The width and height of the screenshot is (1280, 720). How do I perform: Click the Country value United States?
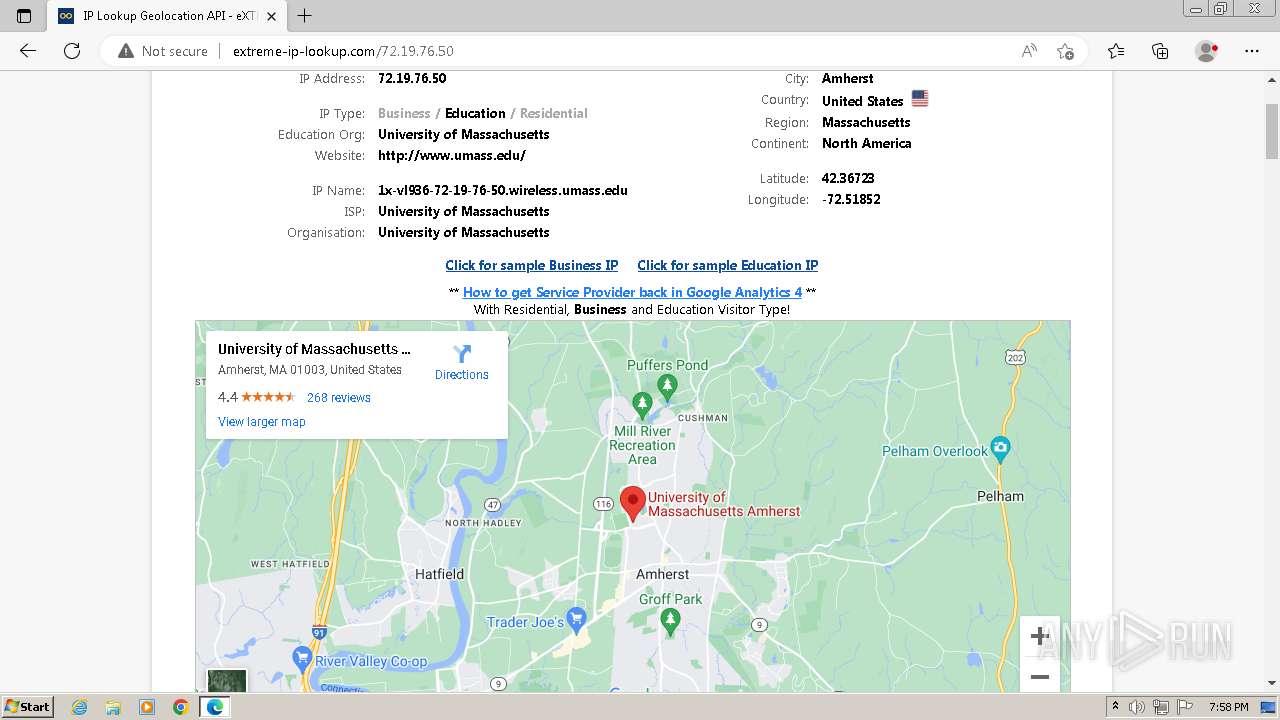863,101
